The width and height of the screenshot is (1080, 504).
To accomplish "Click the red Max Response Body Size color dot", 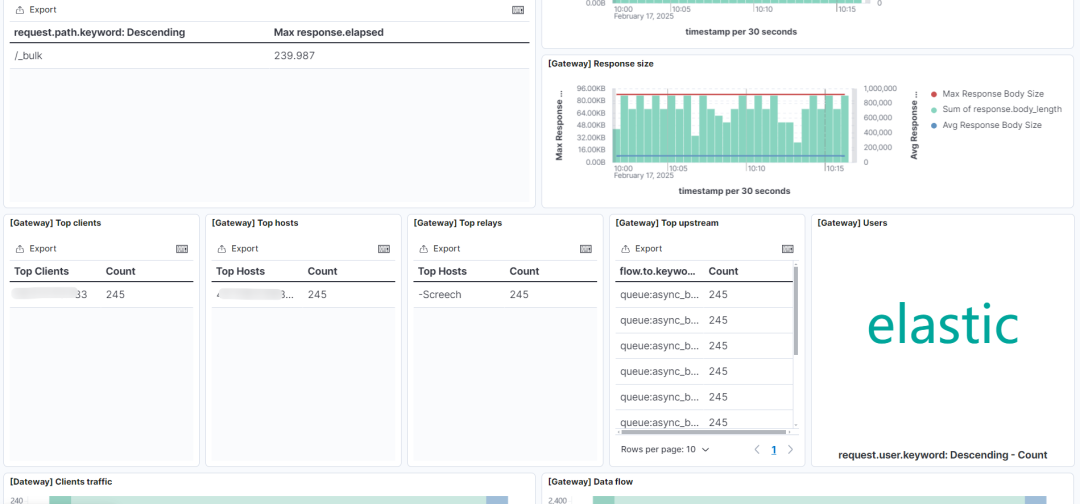I will coord(934,94).
